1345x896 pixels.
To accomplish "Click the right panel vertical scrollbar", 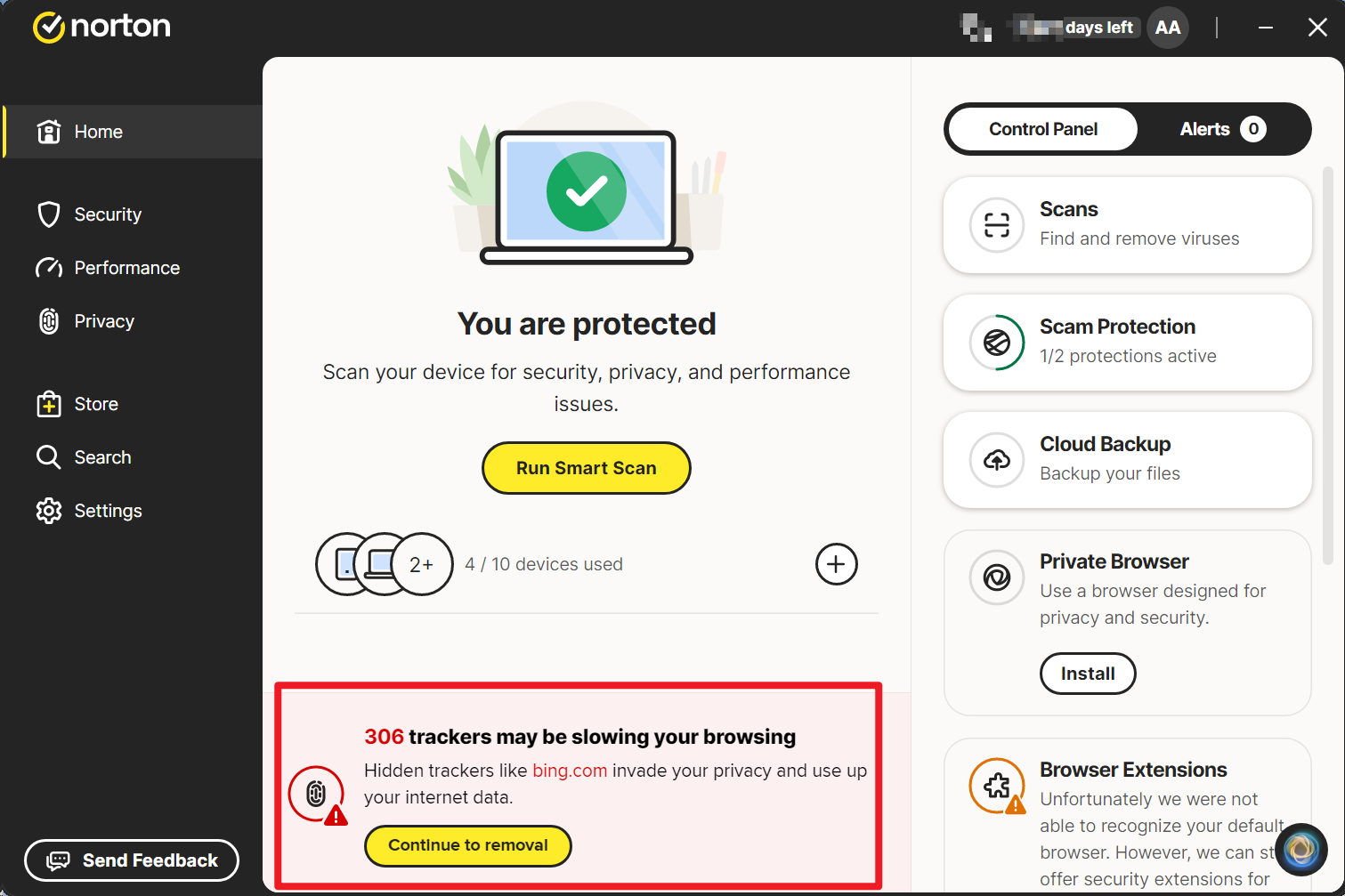I will [x=1328, y=365].
